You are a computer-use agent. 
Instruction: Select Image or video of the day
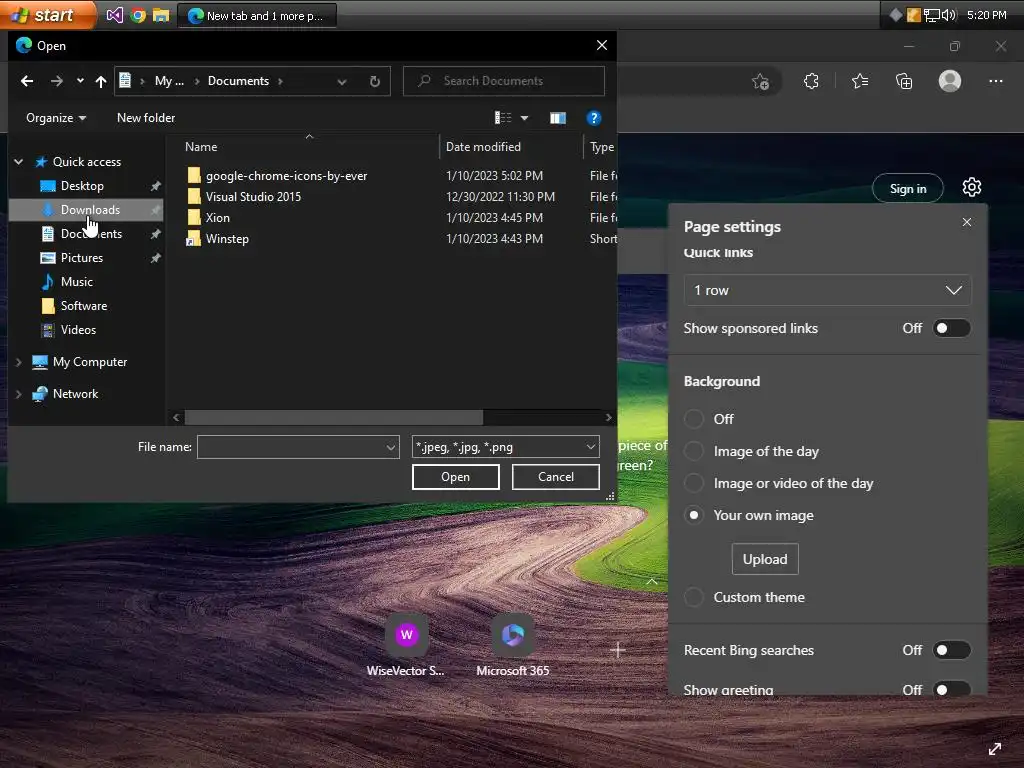[x=694, y=483]
